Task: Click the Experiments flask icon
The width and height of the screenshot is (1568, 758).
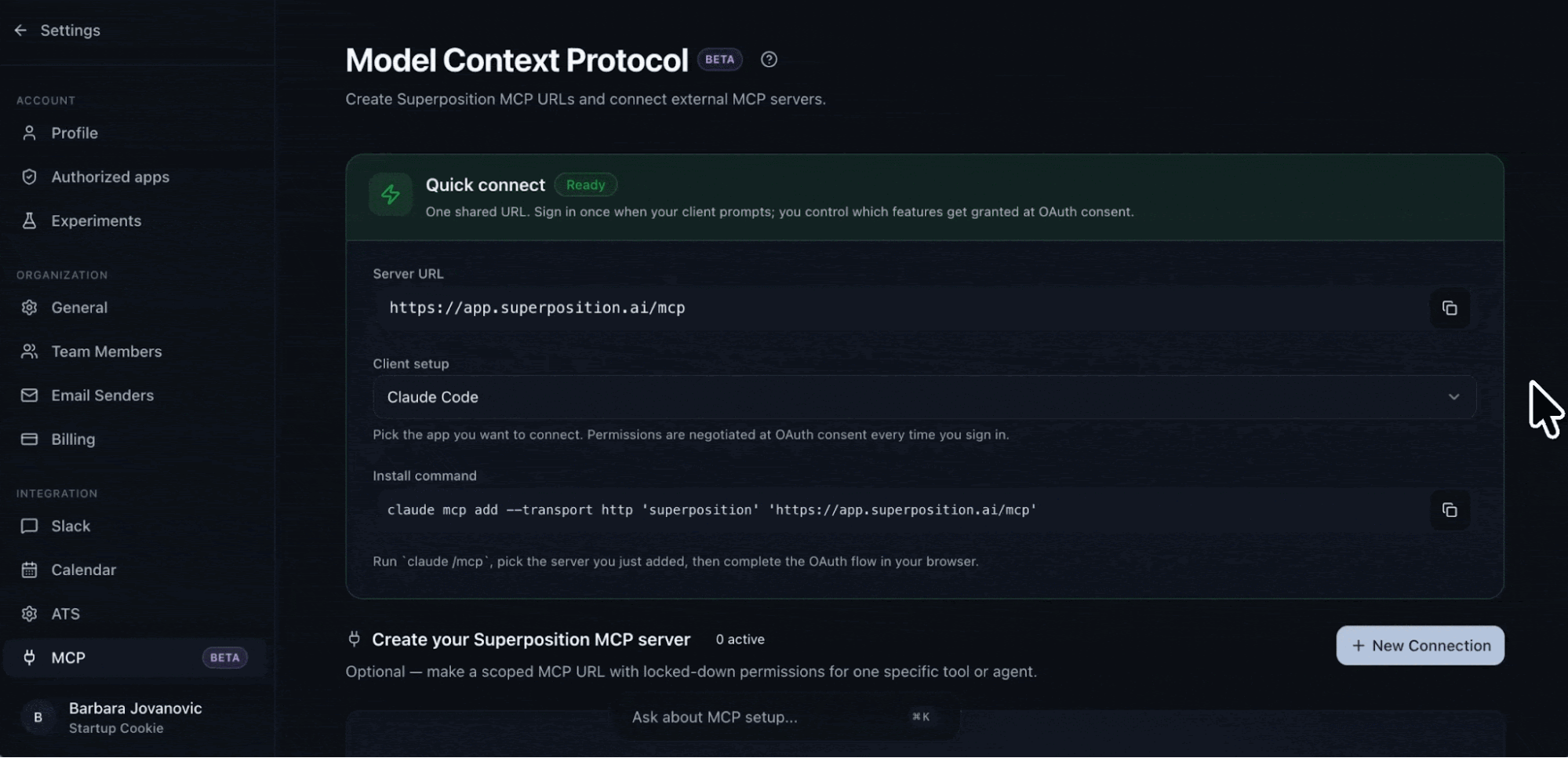Action: coord(29,221)
